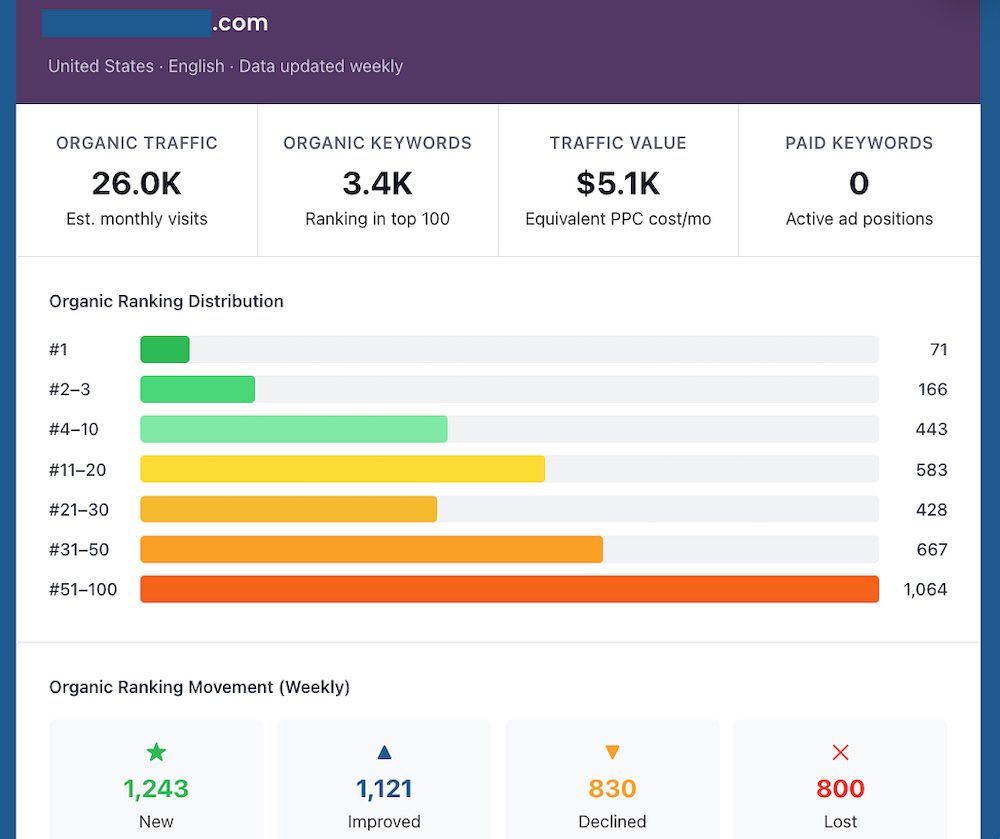
Task: Click the Organic Ranking Movement (Weekly) heading
Action: click(199, 687)
